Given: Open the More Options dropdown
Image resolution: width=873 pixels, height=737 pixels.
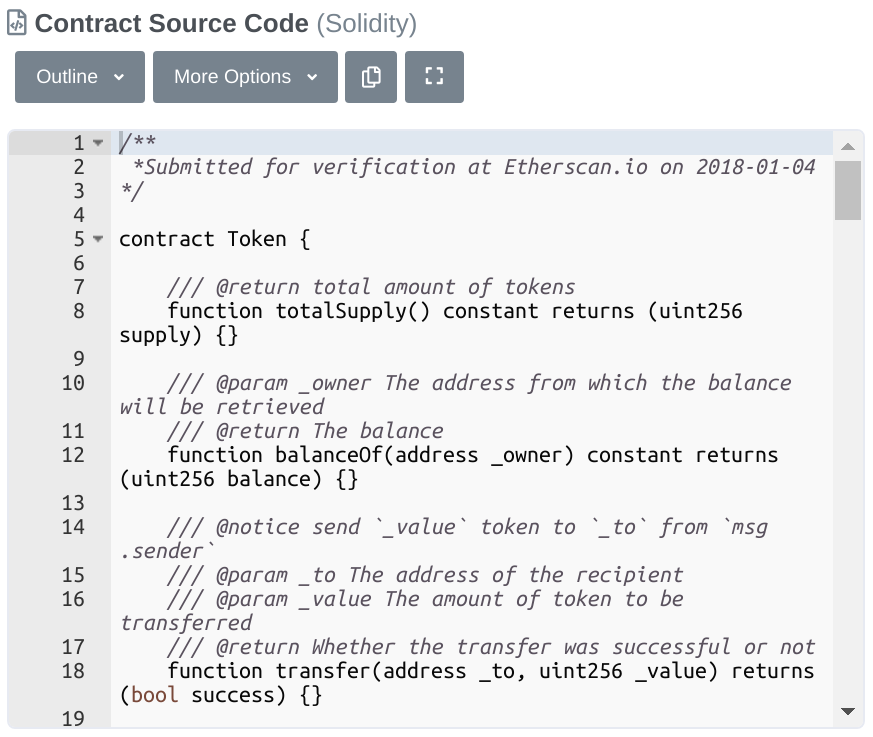Looking at the screenshot, I should point(246,77).
